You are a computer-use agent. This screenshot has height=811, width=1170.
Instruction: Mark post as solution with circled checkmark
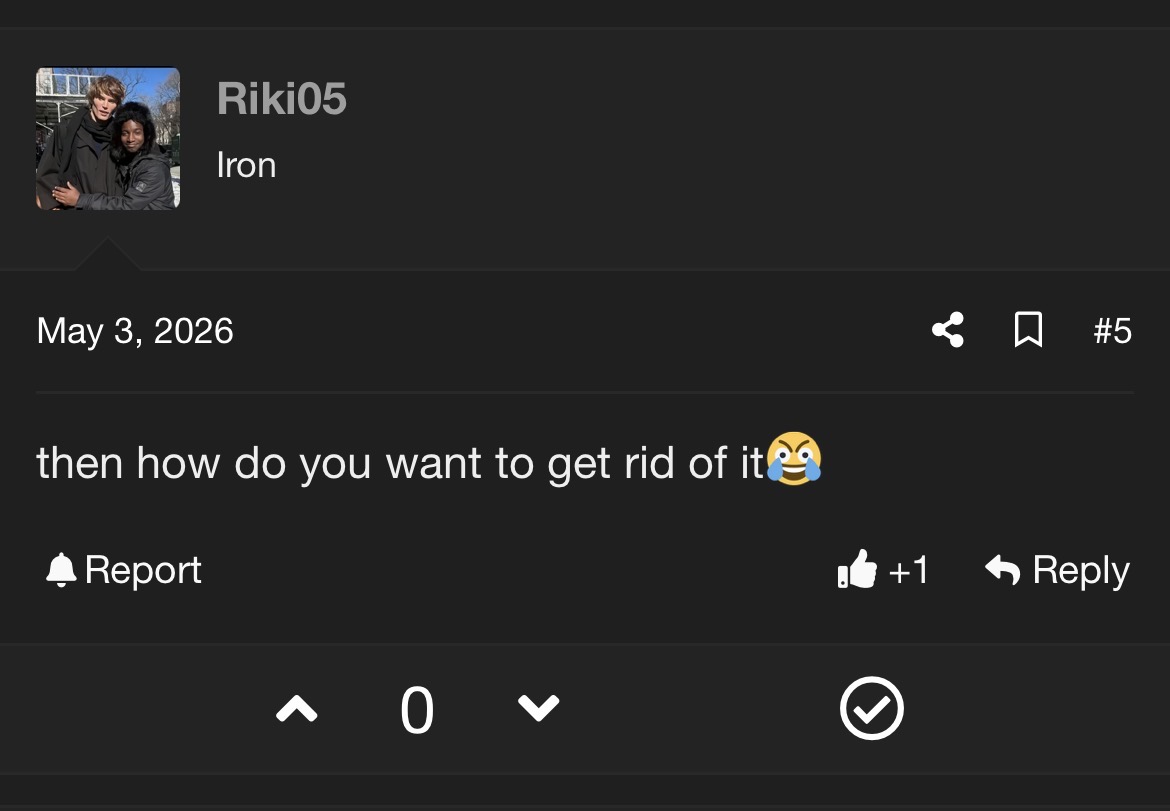point(872,708)
